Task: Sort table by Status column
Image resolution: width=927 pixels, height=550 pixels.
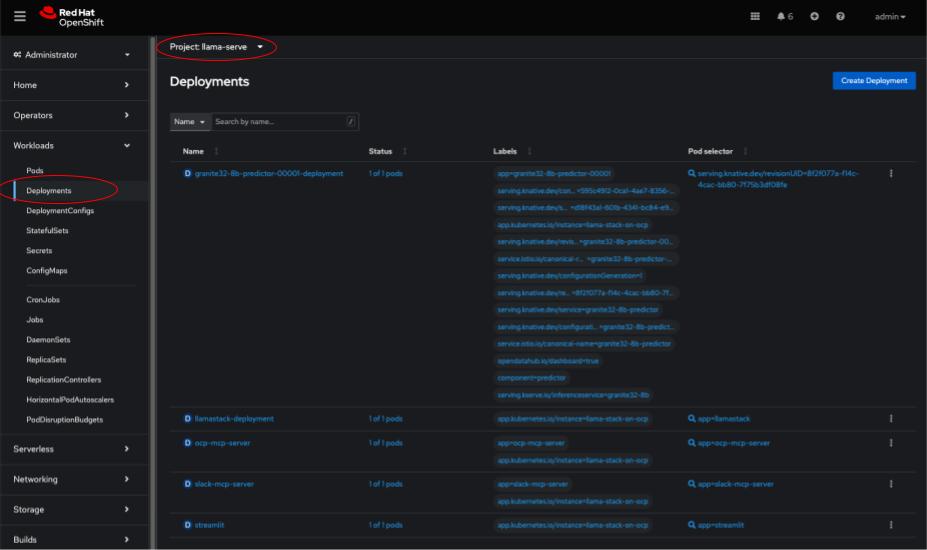Action: (387, 151)
